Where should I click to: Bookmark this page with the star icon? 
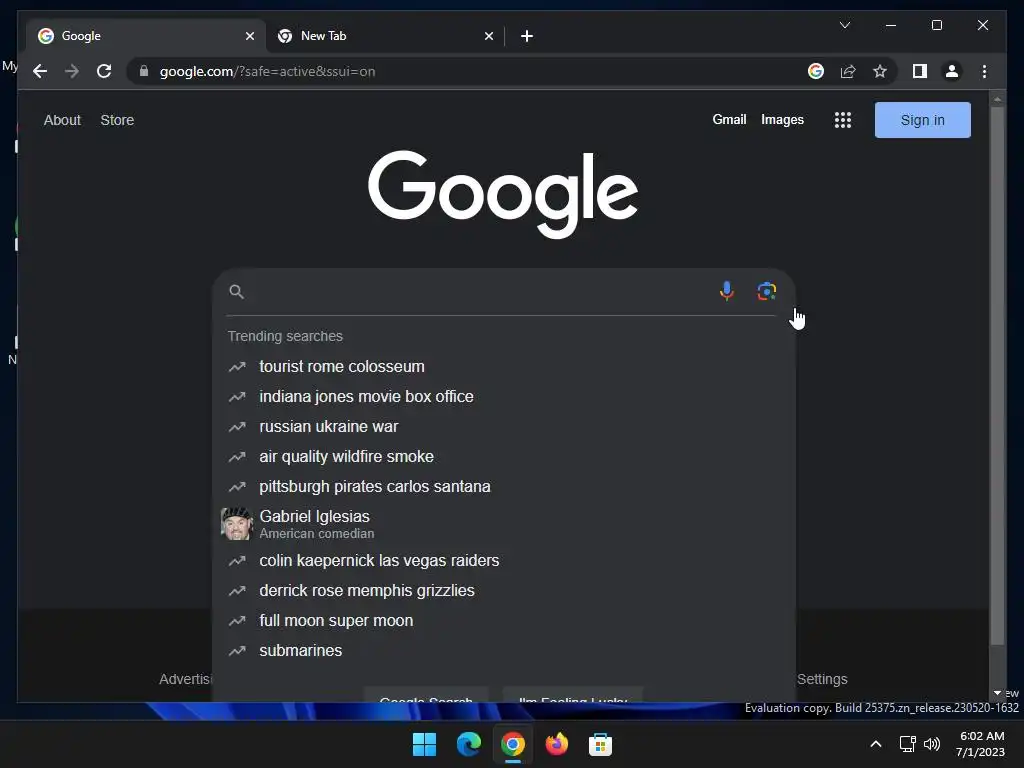[880, 71]
